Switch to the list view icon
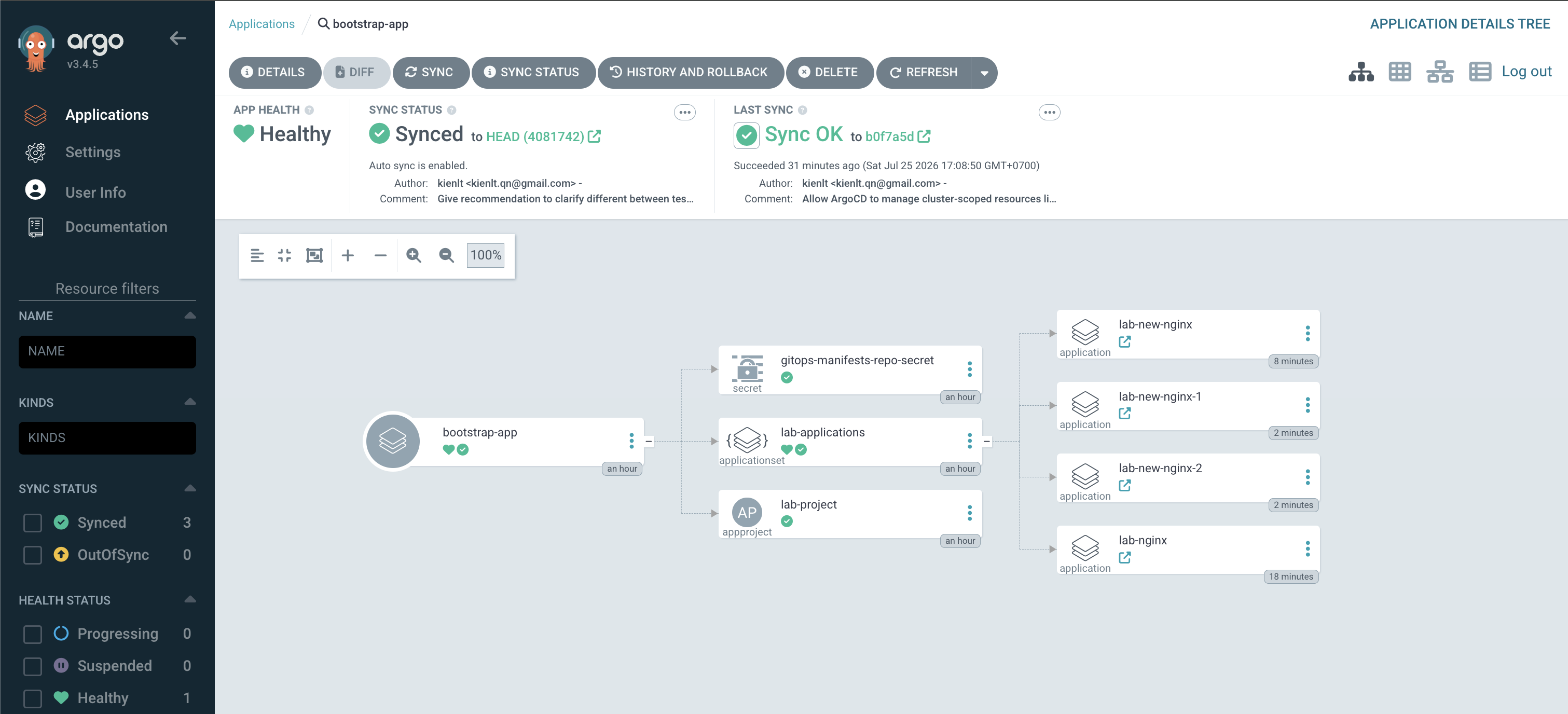The image size is (1568, 714). pyautogui.click(x=1480, y=72)
